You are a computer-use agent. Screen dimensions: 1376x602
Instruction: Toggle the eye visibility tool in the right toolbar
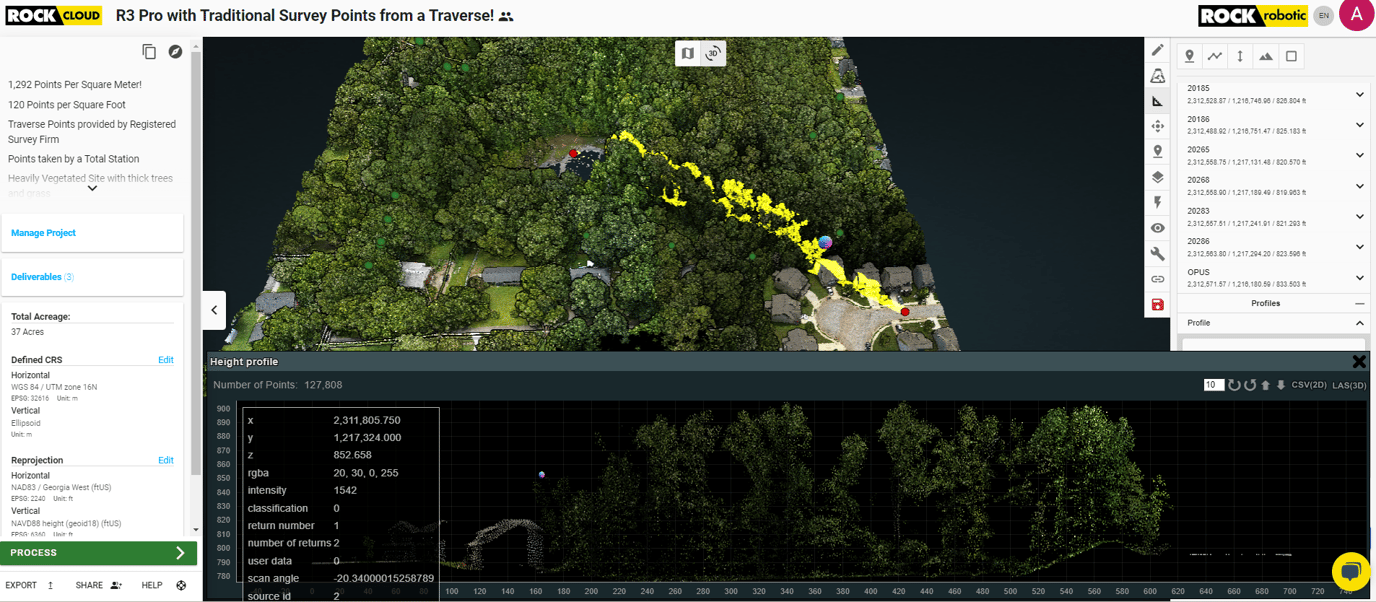tap(1157, 227)
